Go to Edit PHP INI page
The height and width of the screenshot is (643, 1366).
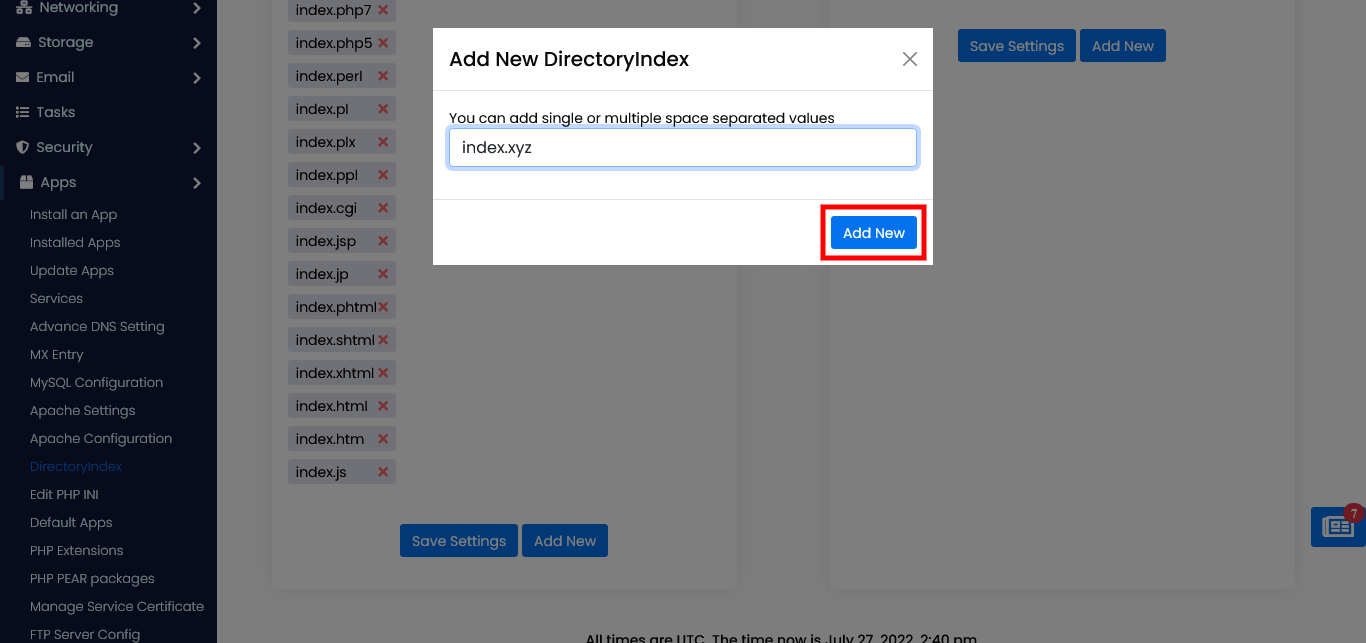point(64,494)
